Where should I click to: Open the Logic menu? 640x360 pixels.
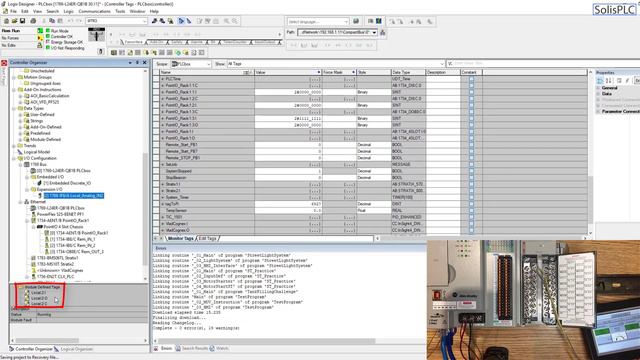point(69,11)
